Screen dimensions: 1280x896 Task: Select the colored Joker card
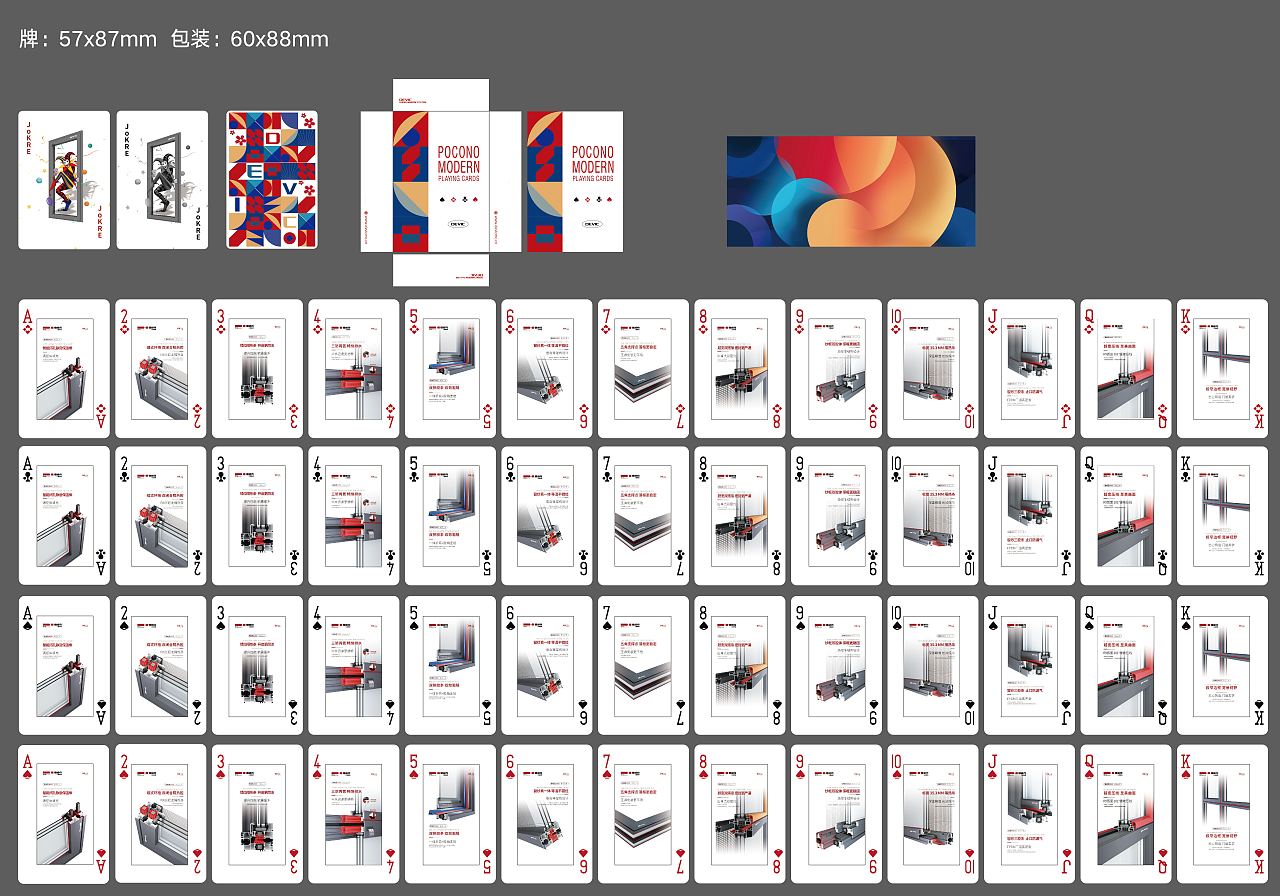64,180
